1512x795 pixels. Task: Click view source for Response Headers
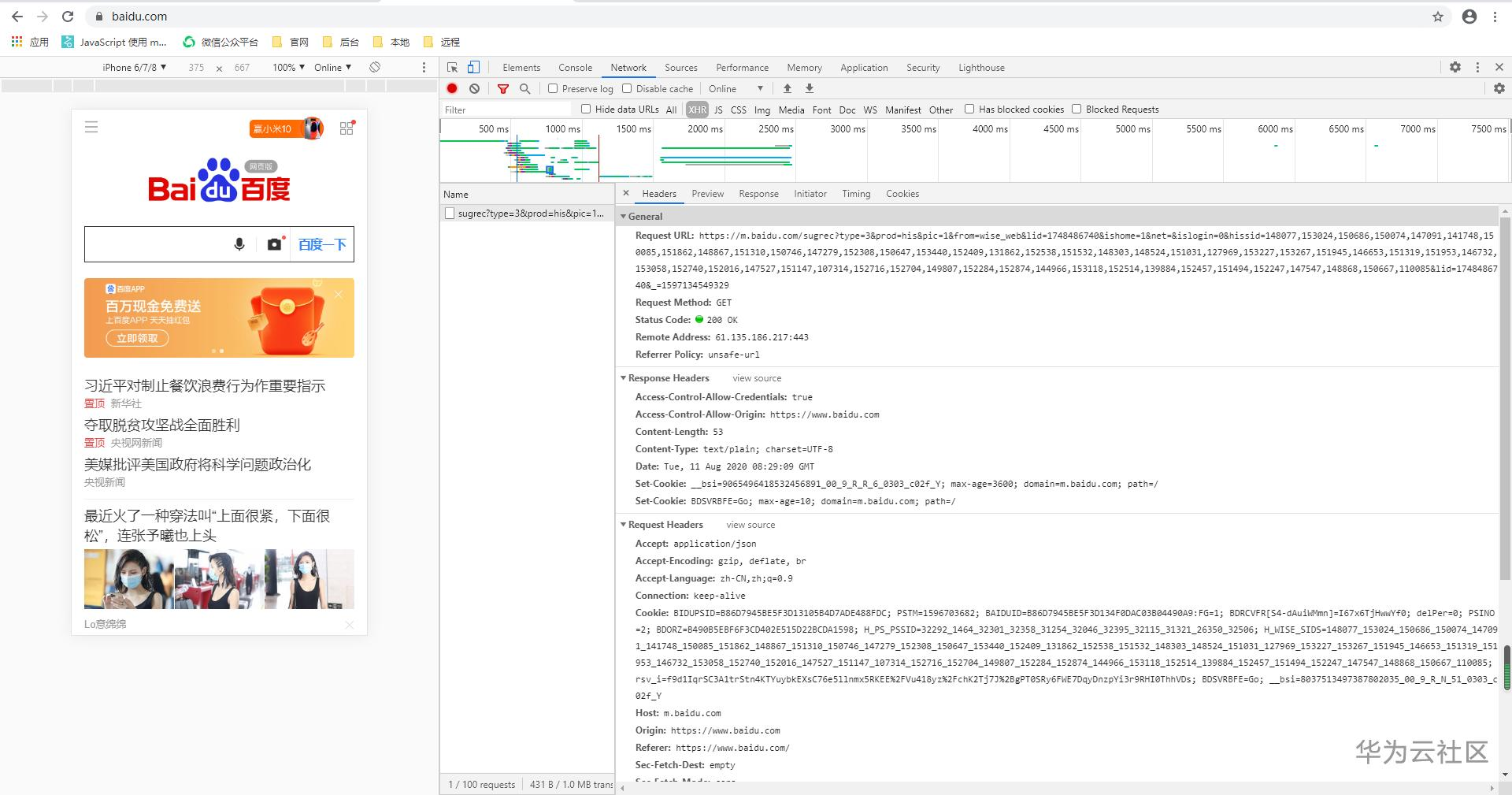coord(757,378)
